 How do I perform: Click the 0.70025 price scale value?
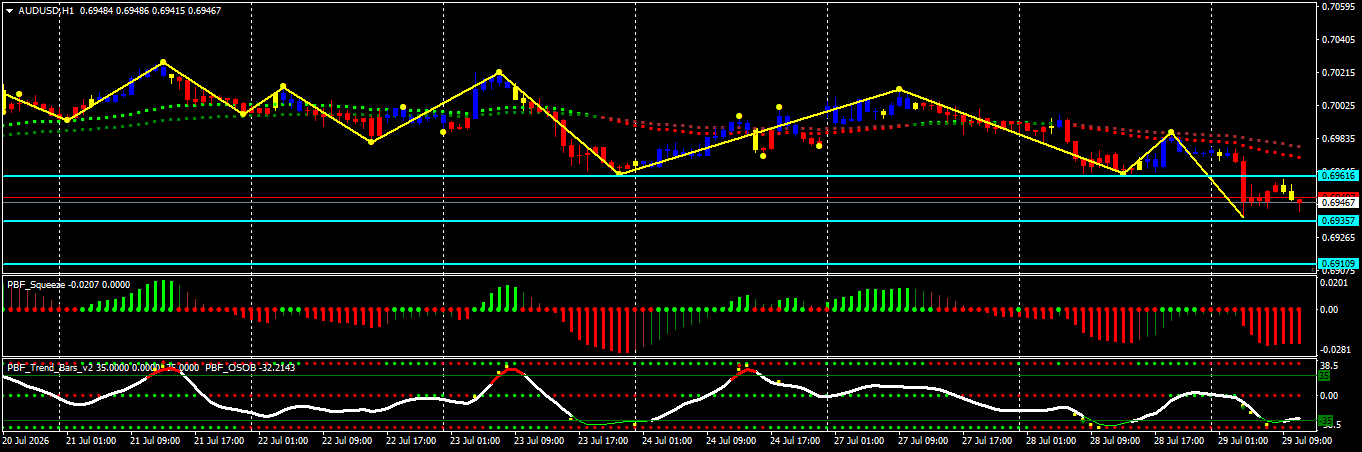point(1339,106)
